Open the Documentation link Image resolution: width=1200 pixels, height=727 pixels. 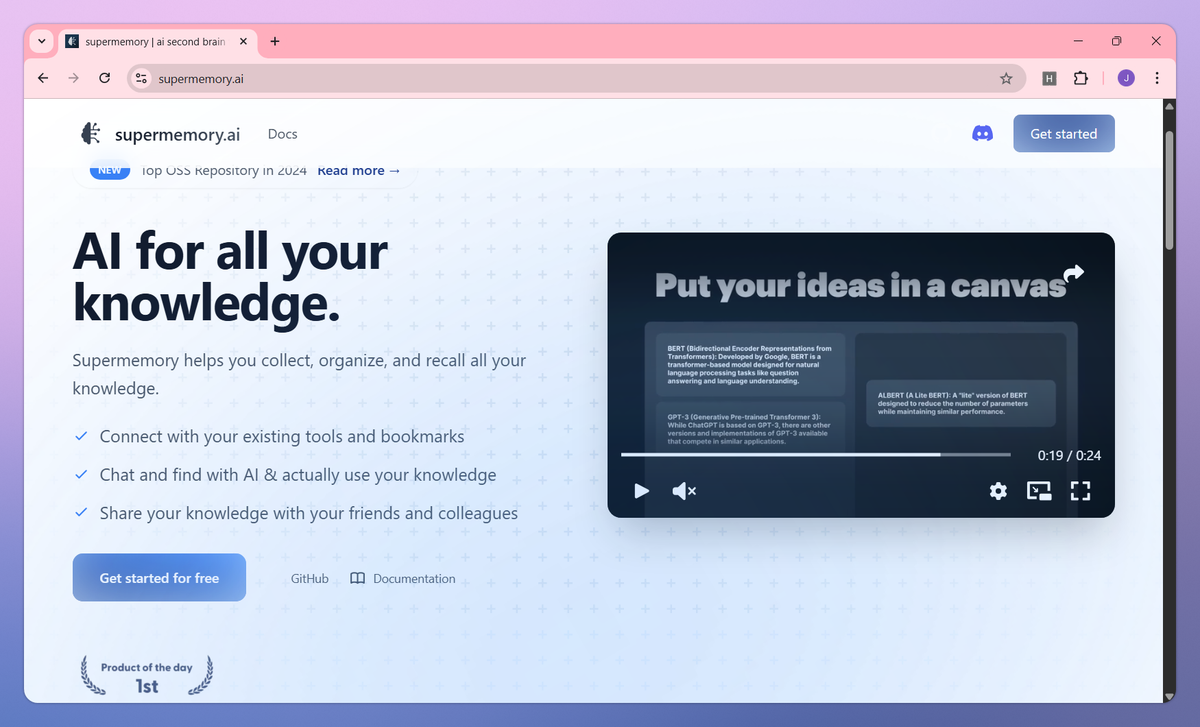point(414,578)
